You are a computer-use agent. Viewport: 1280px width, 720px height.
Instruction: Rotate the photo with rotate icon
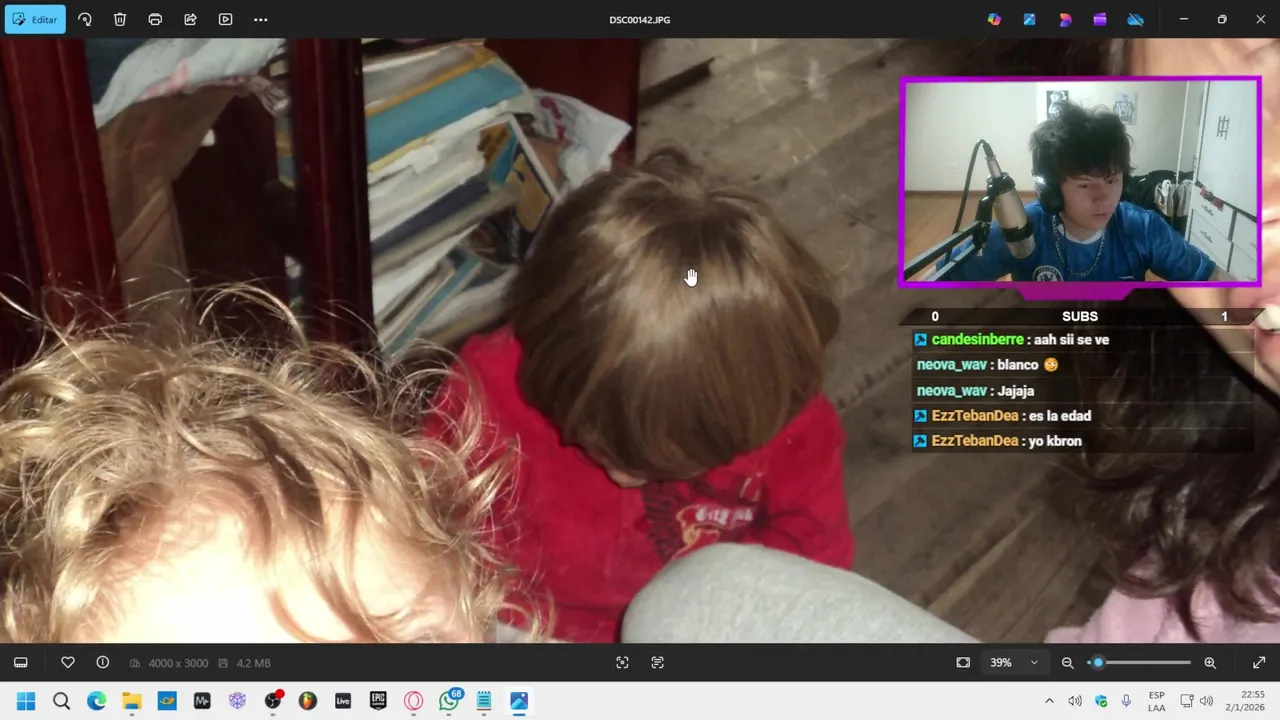(x=85, y=19)
